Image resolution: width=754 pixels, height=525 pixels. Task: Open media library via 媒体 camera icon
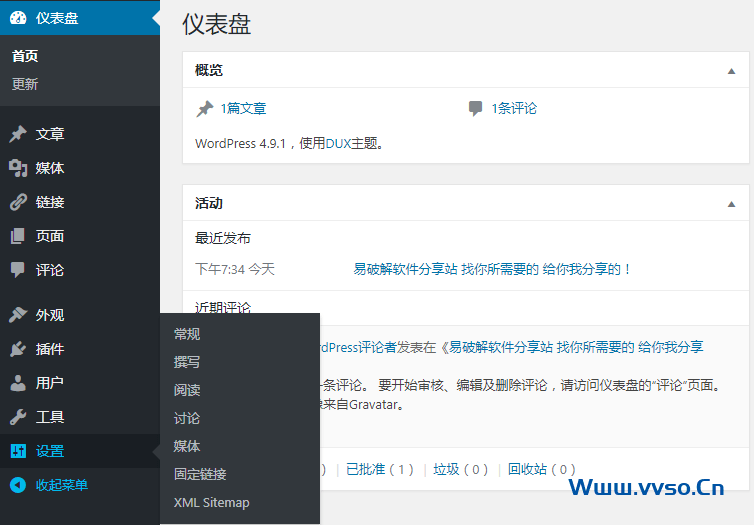pyautogui.click(x=18, y=168)
